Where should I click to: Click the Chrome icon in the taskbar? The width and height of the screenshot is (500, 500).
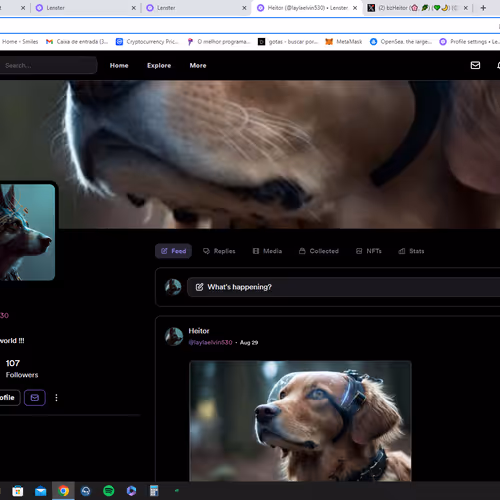point(63,491)
